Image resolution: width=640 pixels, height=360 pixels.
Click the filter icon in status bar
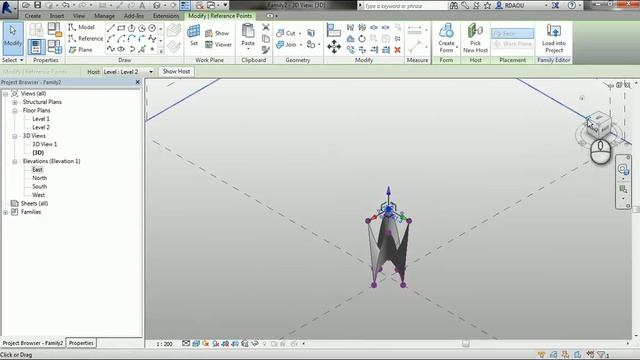point(602,355)
